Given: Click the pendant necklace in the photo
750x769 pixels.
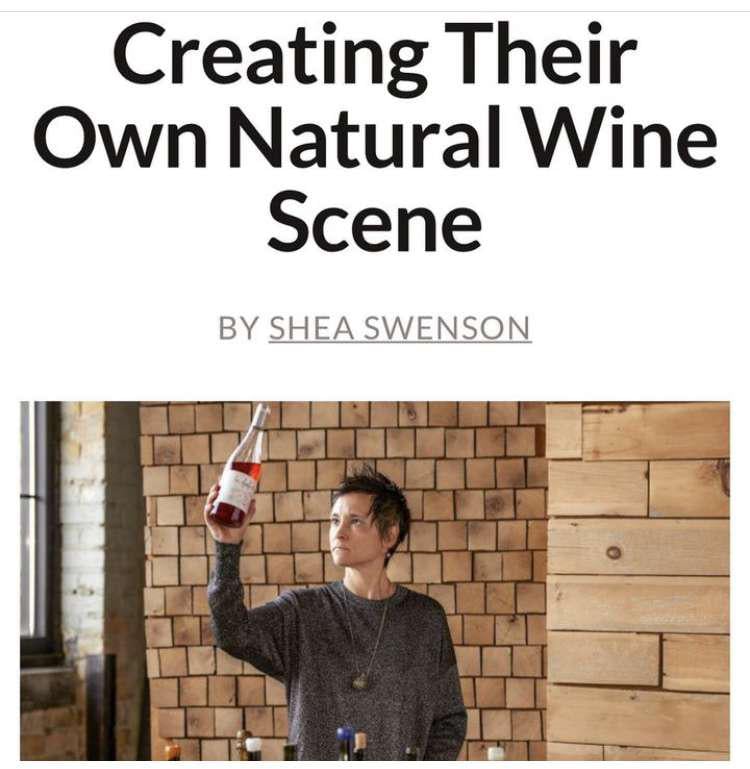Looking at the screenshot, I should click(x=361, y=681).
